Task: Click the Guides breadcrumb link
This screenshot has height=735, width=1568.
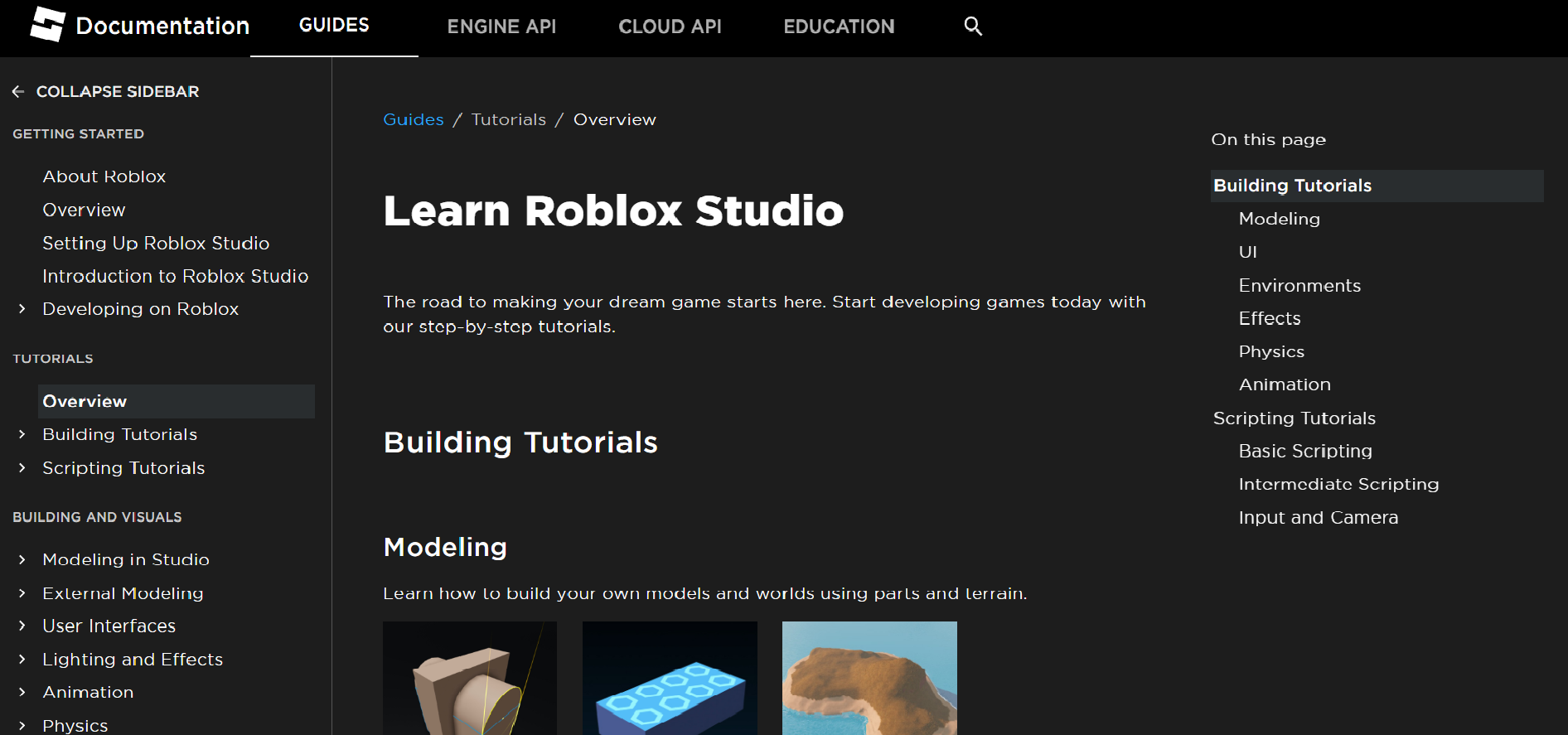Action: coord(413,119)
